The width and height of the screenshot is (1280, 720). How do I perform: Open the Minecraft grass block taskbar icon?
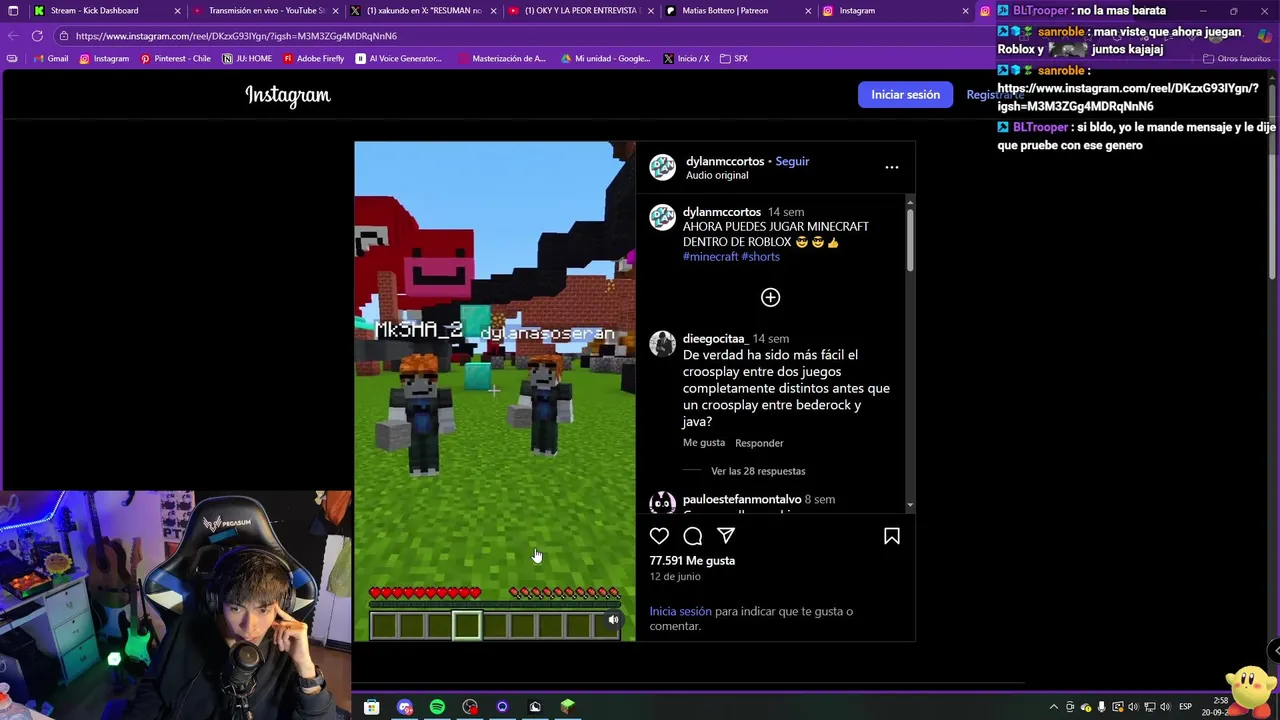click(x=568, y=707)
